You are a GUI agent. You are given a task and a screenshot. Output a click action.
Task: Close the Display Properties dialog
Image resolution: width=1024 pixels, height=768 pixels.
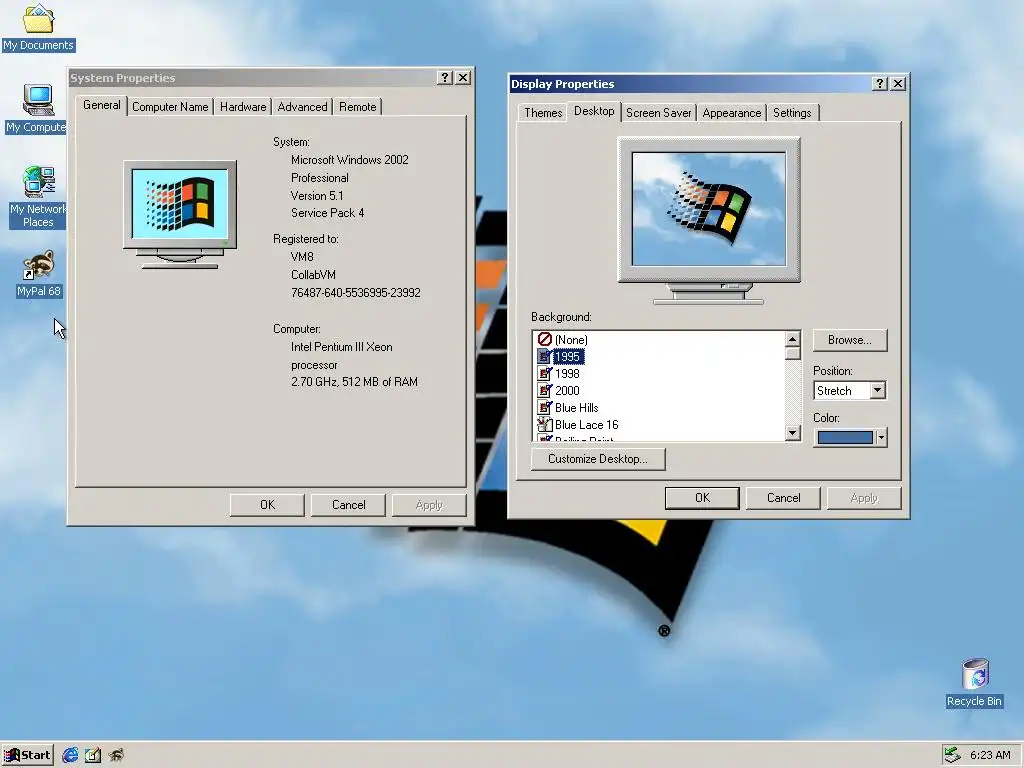click(x=898, y=84)
